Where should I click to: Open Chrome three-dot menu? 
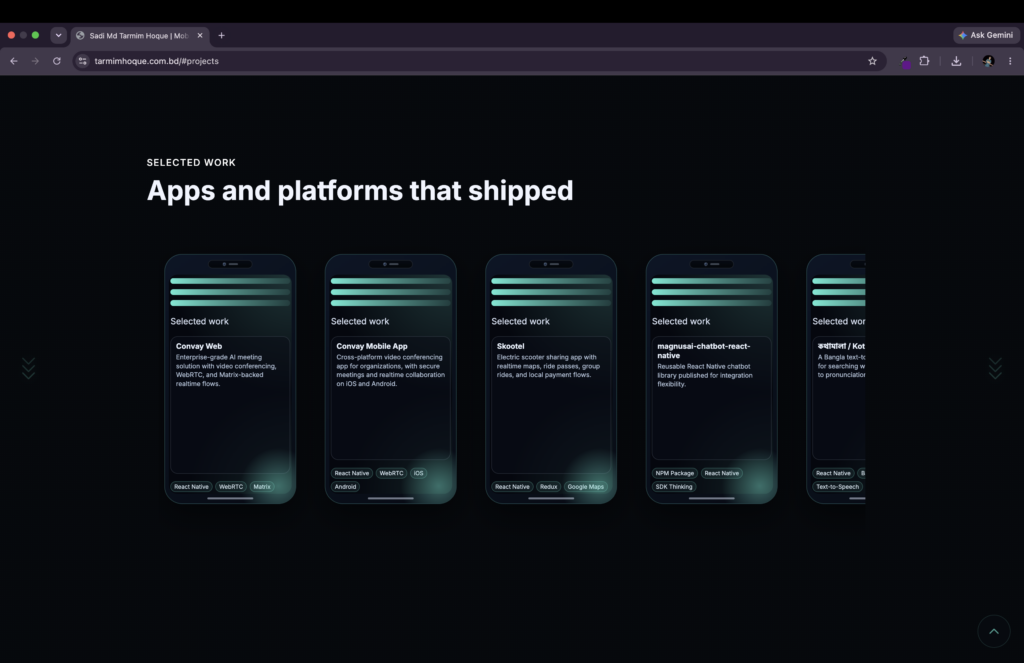(1010, 61)
